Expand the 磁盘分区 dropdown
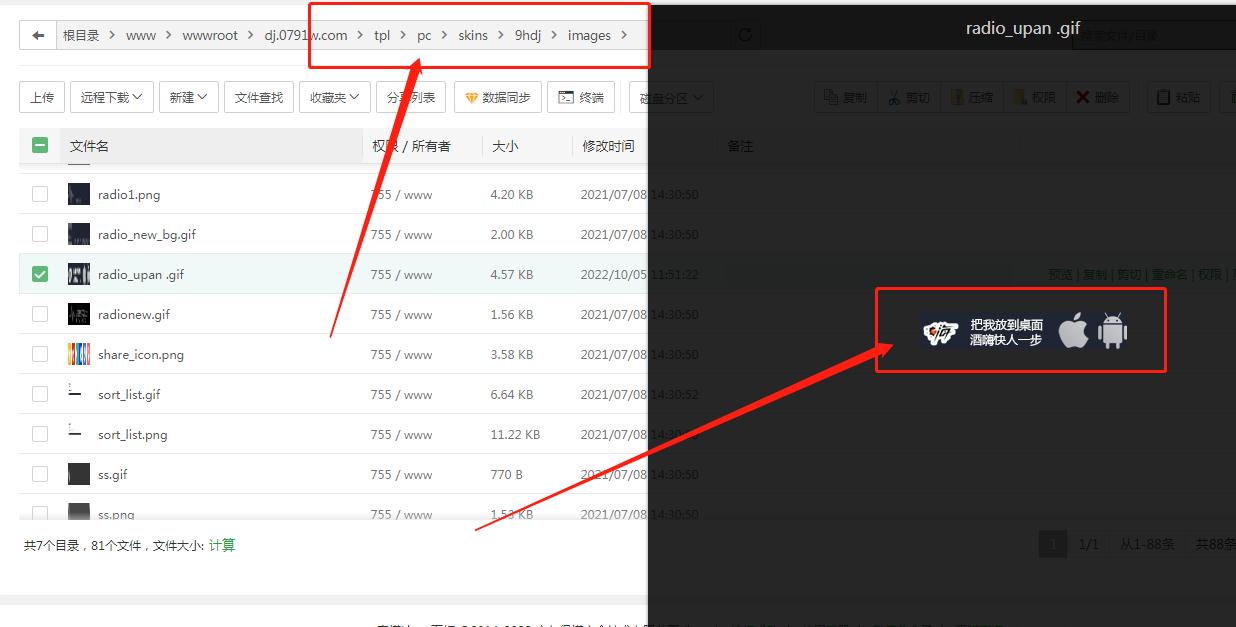 [671, 97]
